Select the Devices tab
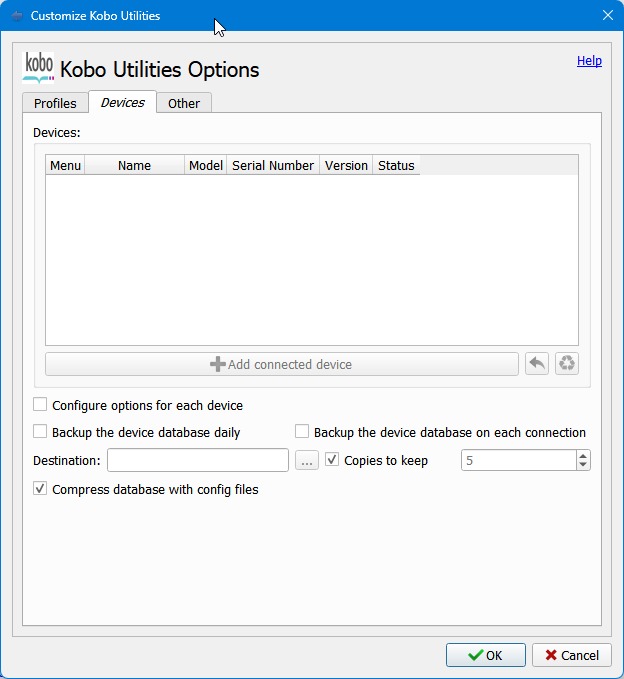Viewport: 624px width, 679px height. pos(123,102)
